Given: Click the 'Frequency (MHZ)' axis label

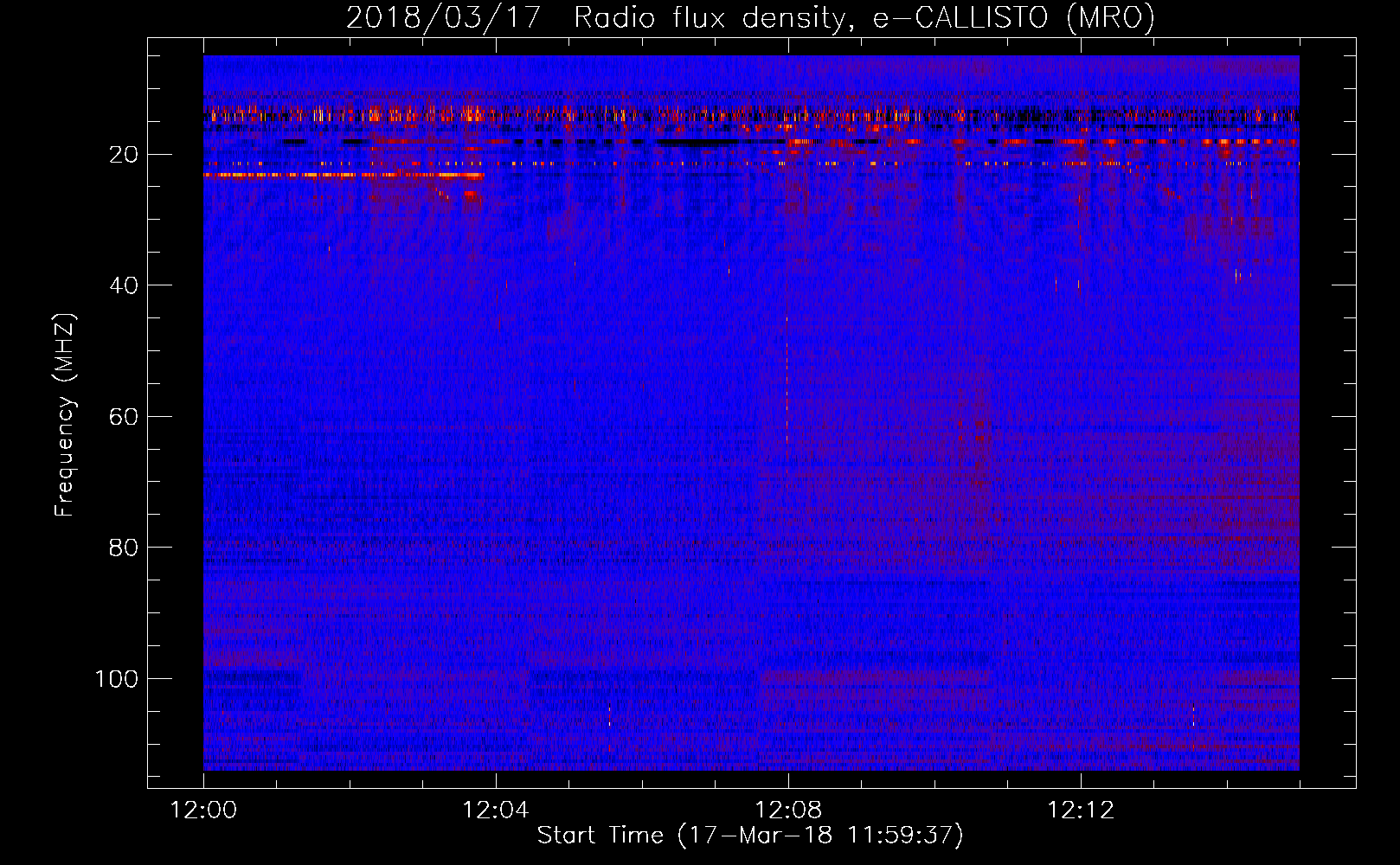Looking at the screenshot, I should pyautogui.click(x=65, y=414).
